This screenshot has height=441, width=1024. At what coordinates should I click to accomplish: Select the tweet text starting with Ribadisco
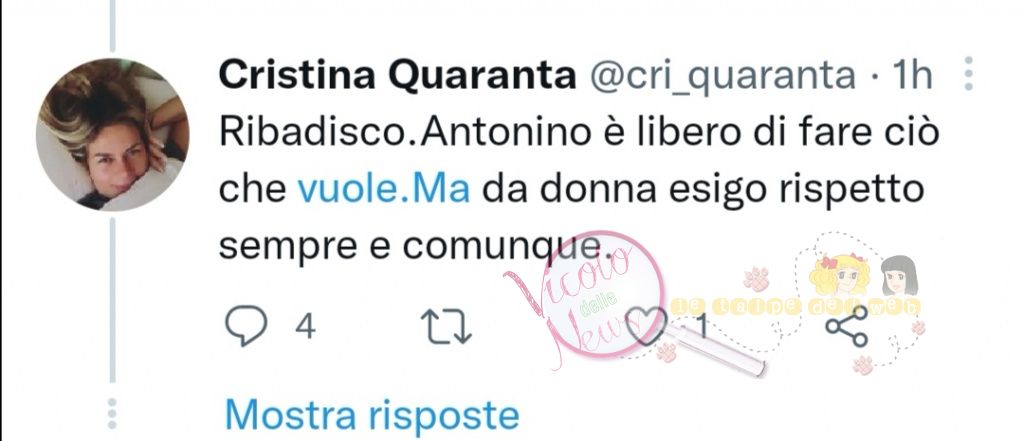(x=579, y=189)
